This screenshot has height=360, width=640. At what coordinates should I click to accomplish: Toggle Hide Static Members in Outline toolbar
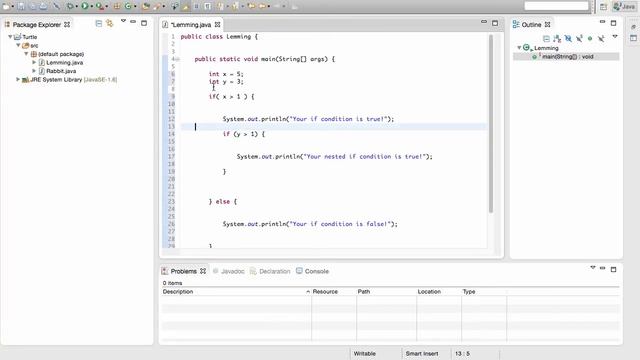click(579, 38)
